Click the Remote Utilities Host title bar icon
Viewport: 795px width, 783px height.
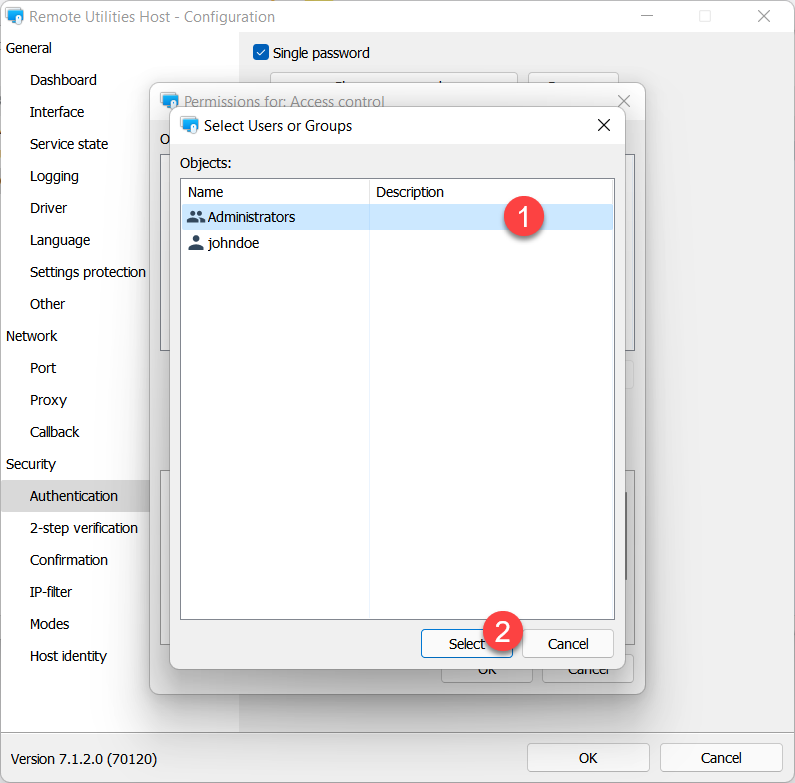[x=15, y=17]
